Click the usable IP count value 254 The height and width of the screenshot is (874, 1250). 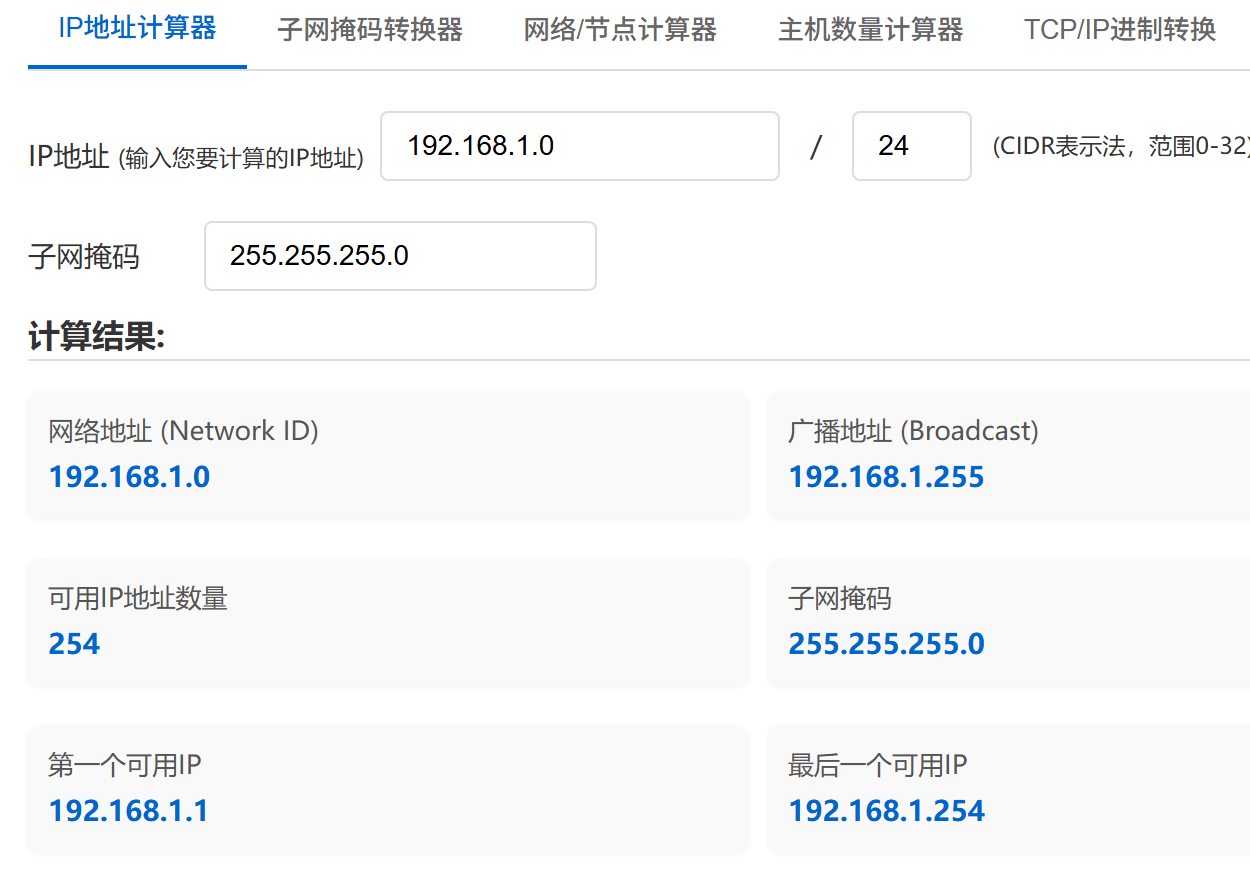point(74,643)
